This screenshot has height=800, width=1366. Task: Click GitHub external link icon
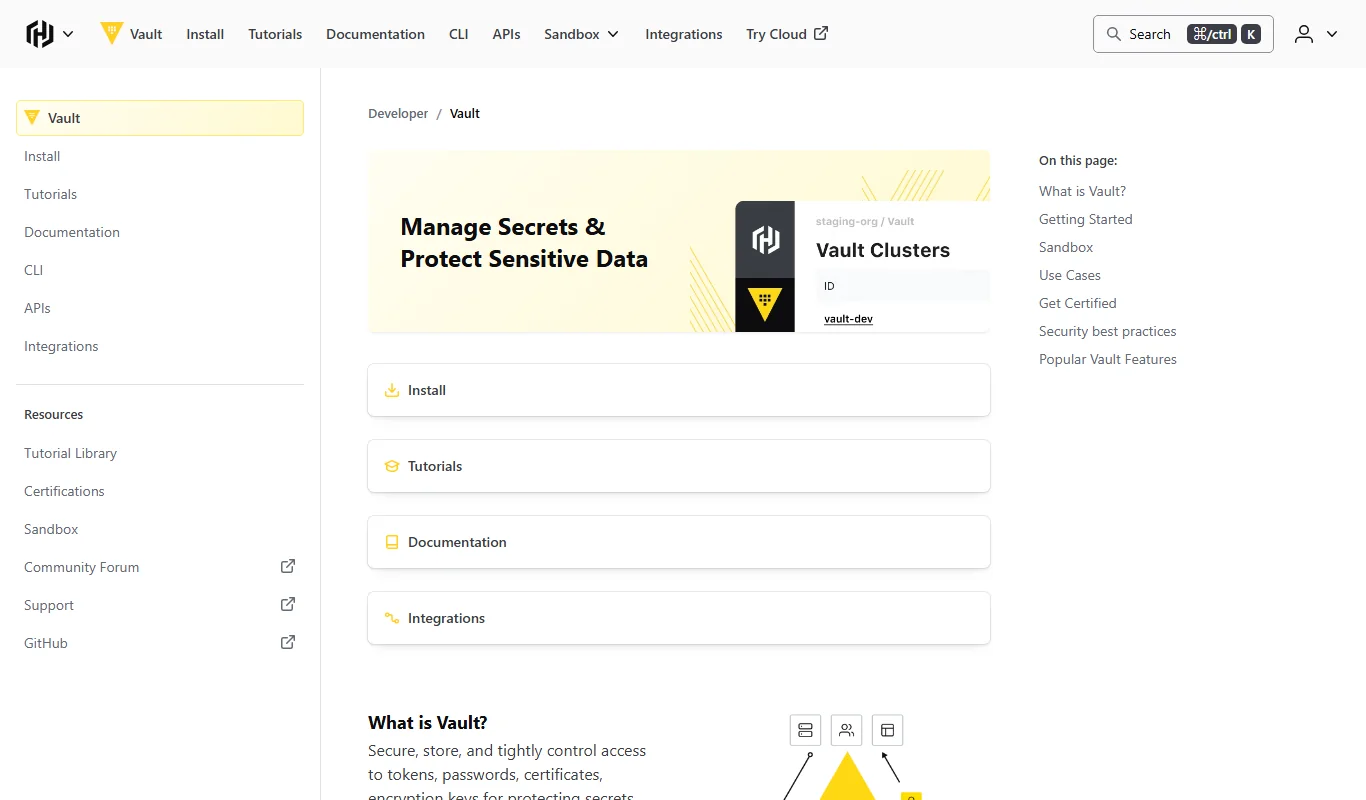coord(288,642)
